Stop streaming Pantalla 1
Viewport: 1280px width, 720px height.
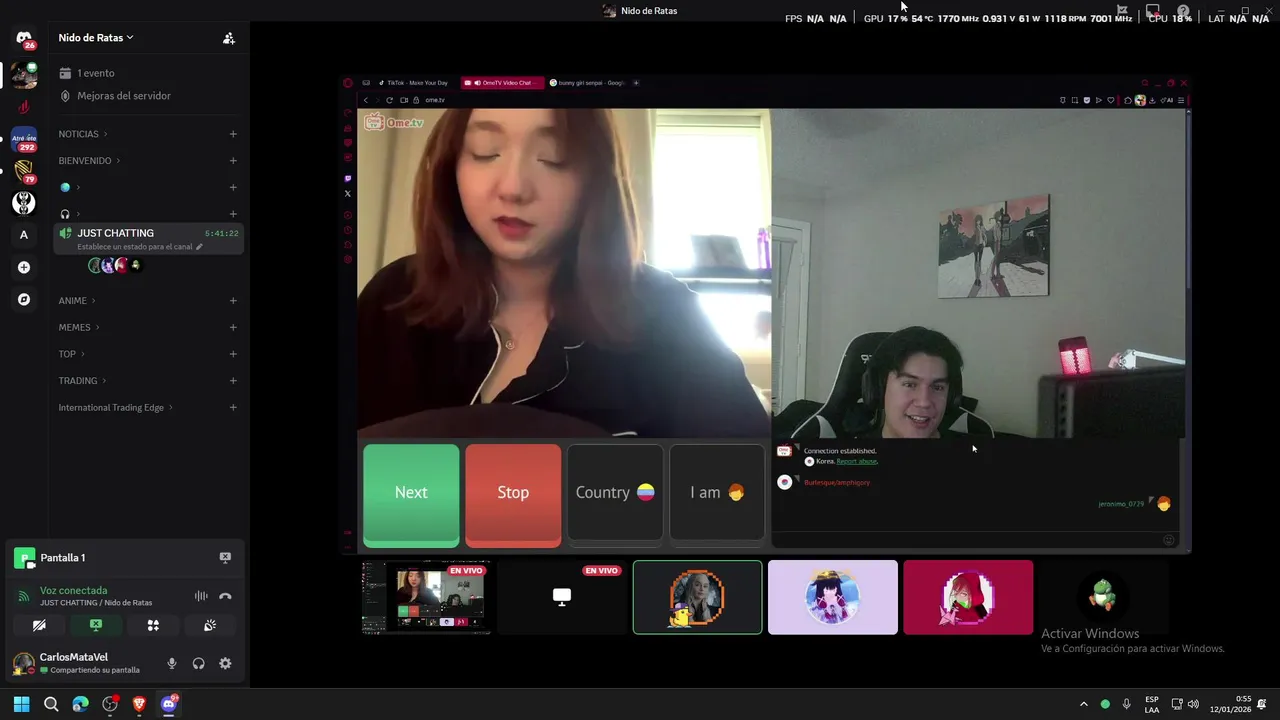225,558
